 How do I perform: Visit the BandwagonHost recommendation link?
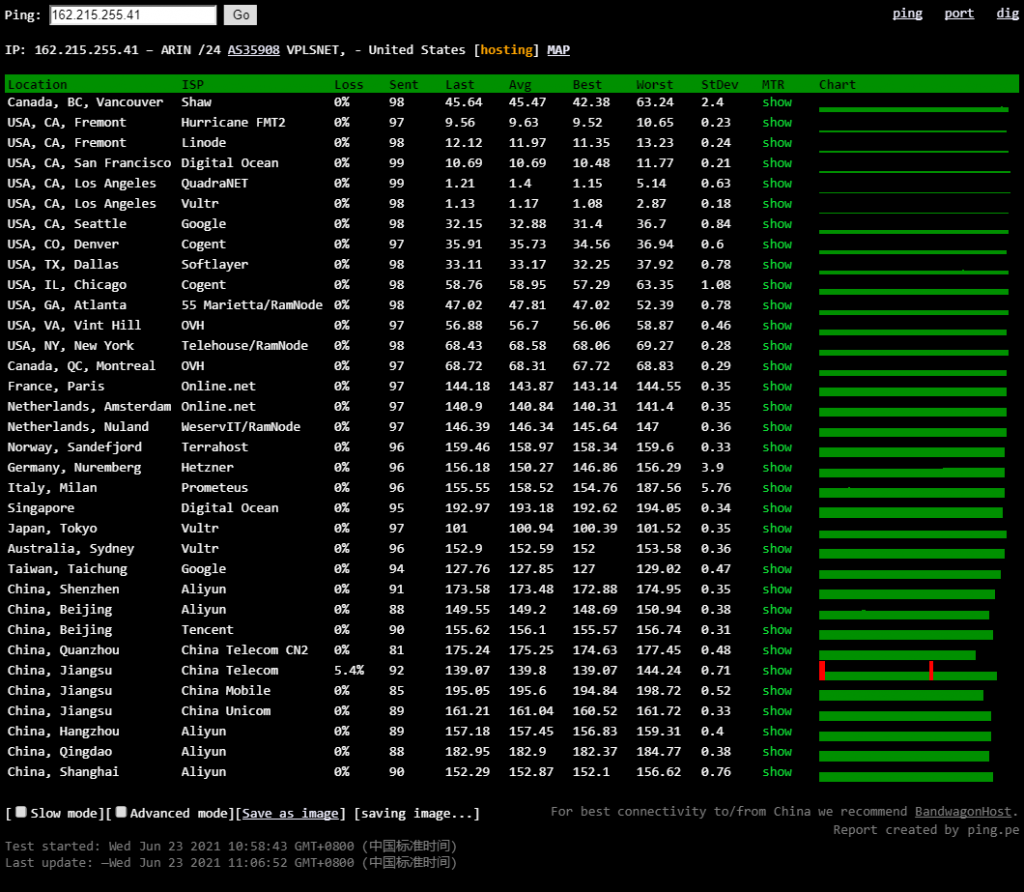964,812
